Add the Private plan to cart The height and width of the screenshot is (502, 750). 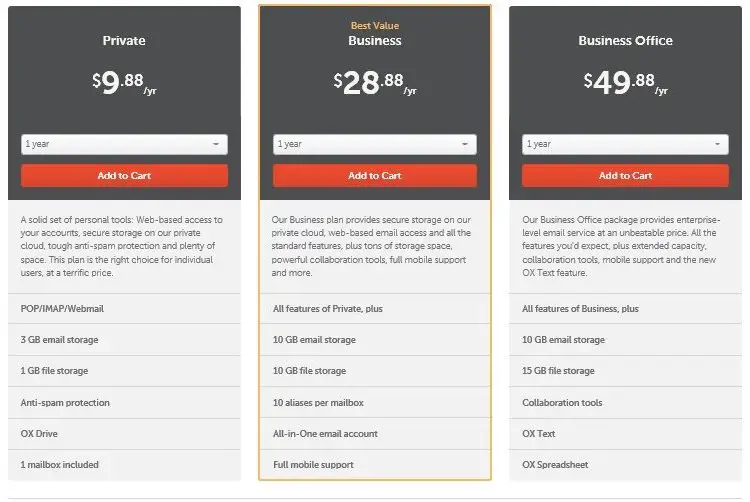[x=124, y=175]
